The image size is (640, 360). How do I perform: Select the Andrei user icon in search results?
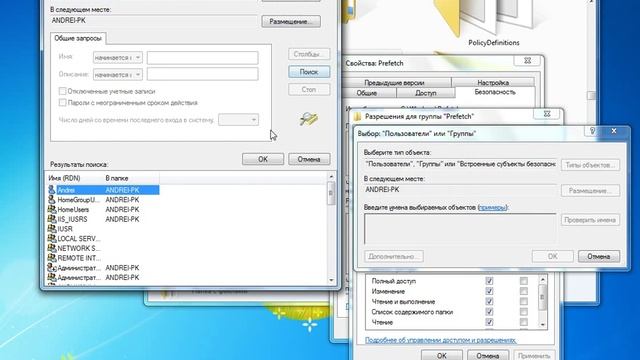pyautogui.click(x=51, y=190)
